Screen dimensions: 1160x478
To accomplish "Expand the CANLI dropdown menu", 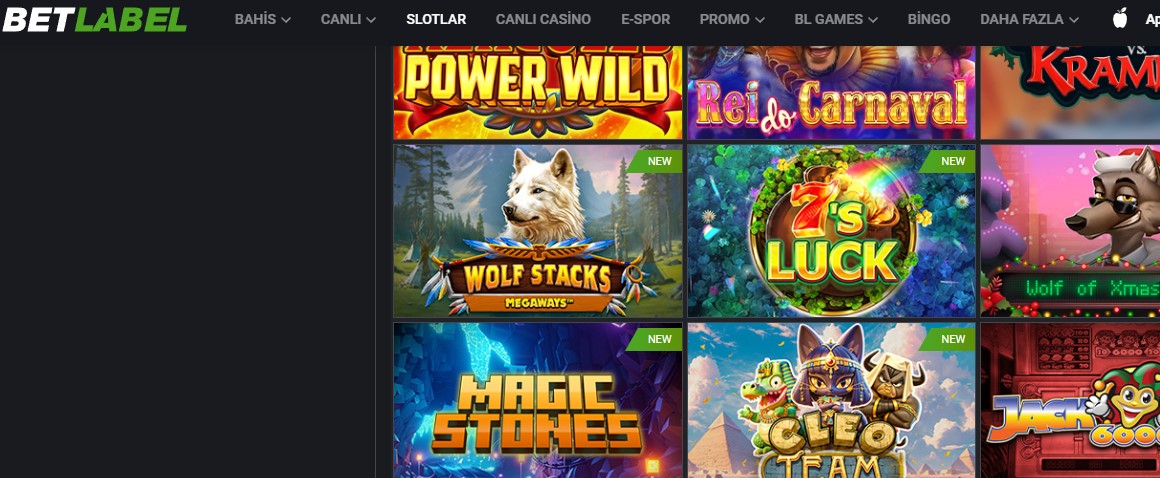I will coord(348,19).
